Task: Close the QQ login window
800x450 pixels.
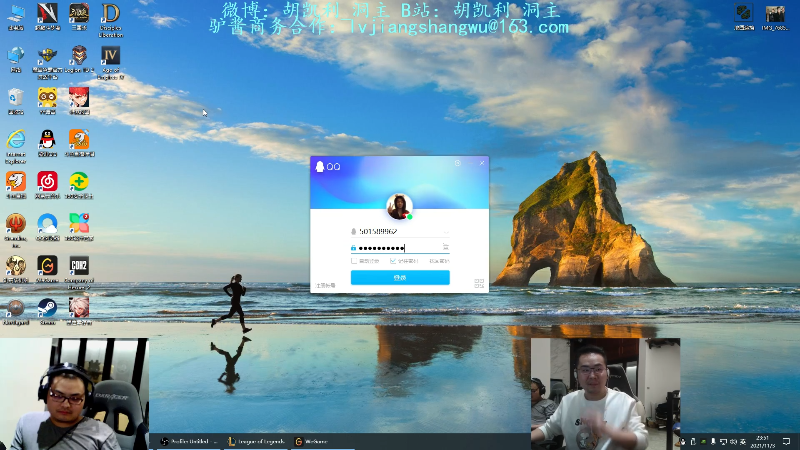Action: point(482,163)
